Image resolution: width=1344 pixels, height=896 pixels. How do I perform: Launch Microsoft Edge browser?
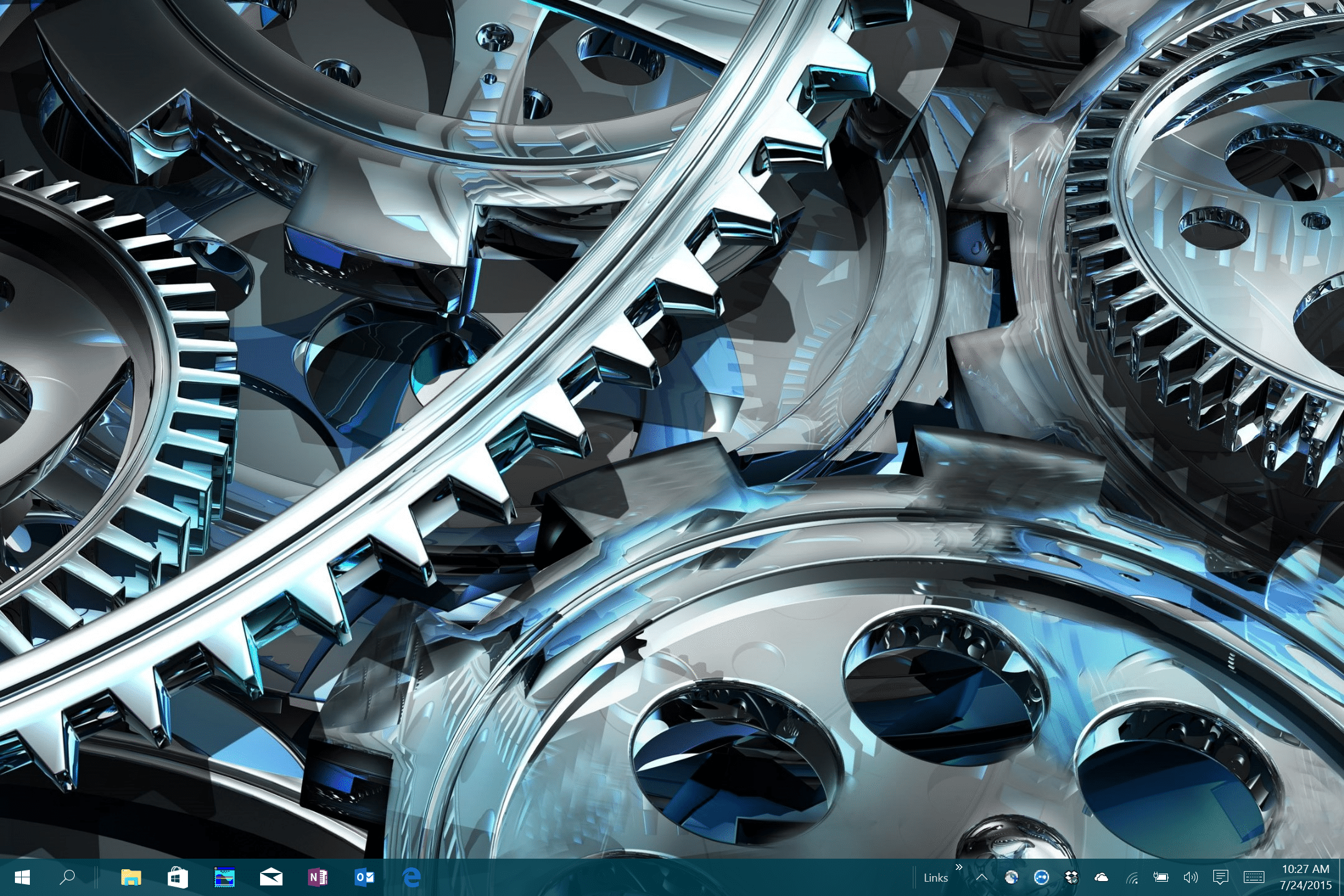[411, 877]
